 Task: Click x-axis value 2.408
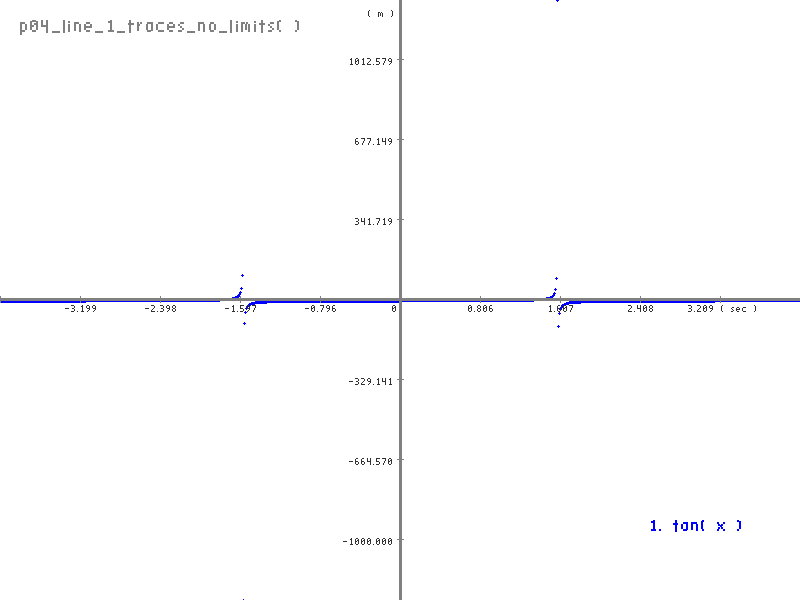click(x=640, y=309)
